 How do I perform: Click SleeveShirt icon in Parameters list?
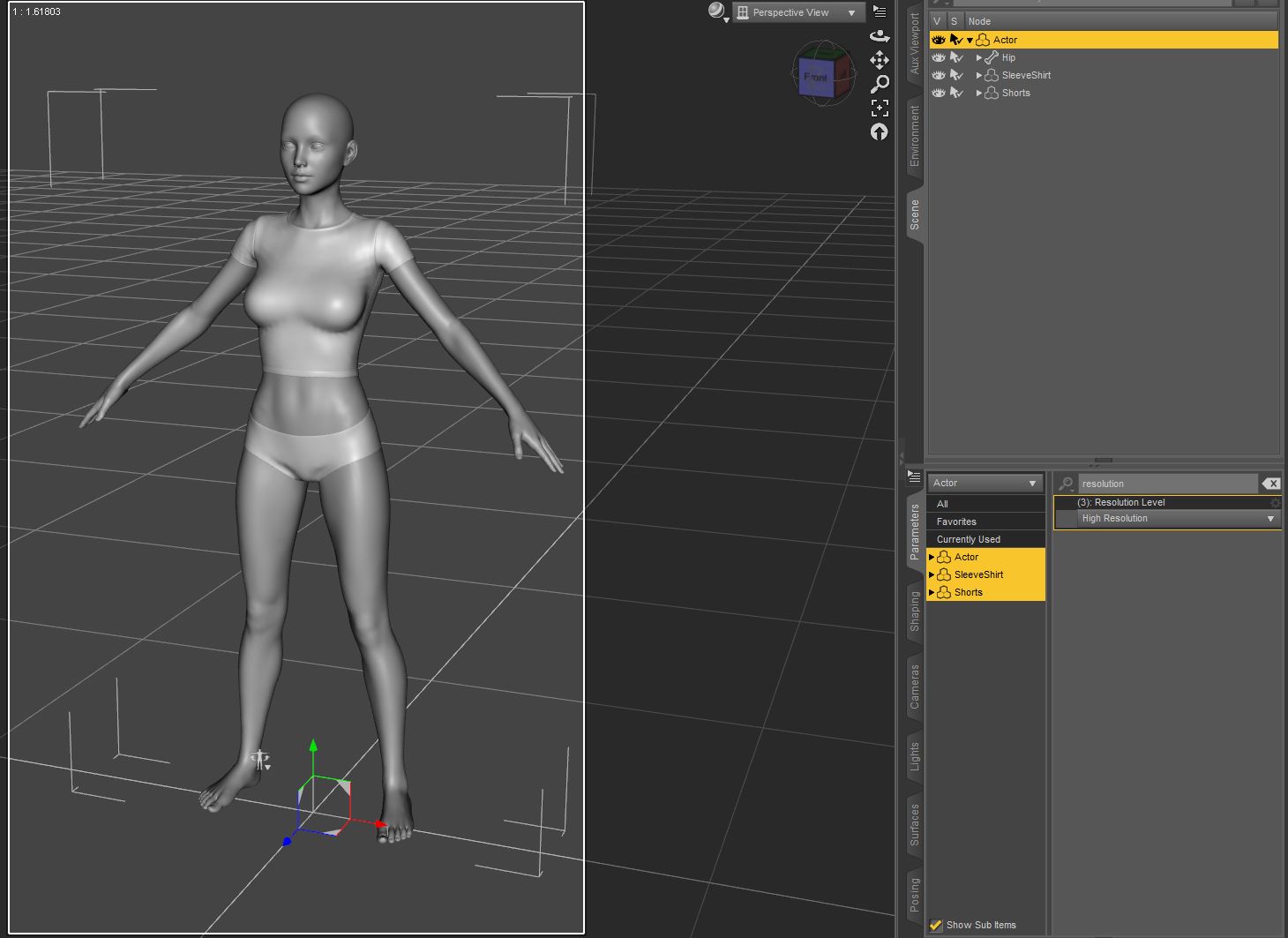(x=944, y=574)
